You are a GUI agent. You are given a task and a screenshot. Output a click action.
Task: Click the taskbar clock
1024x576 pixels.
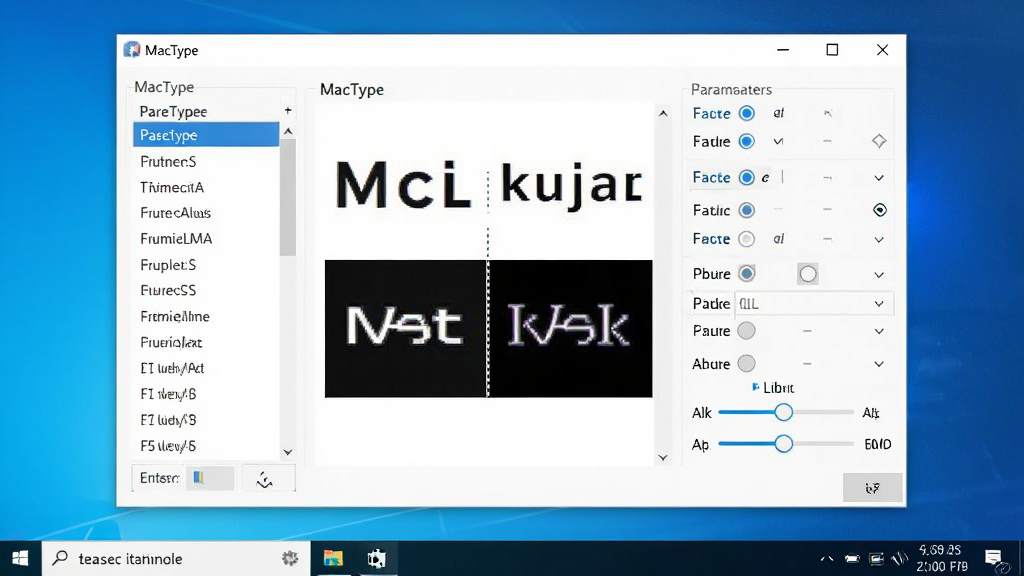click(941, 558)
